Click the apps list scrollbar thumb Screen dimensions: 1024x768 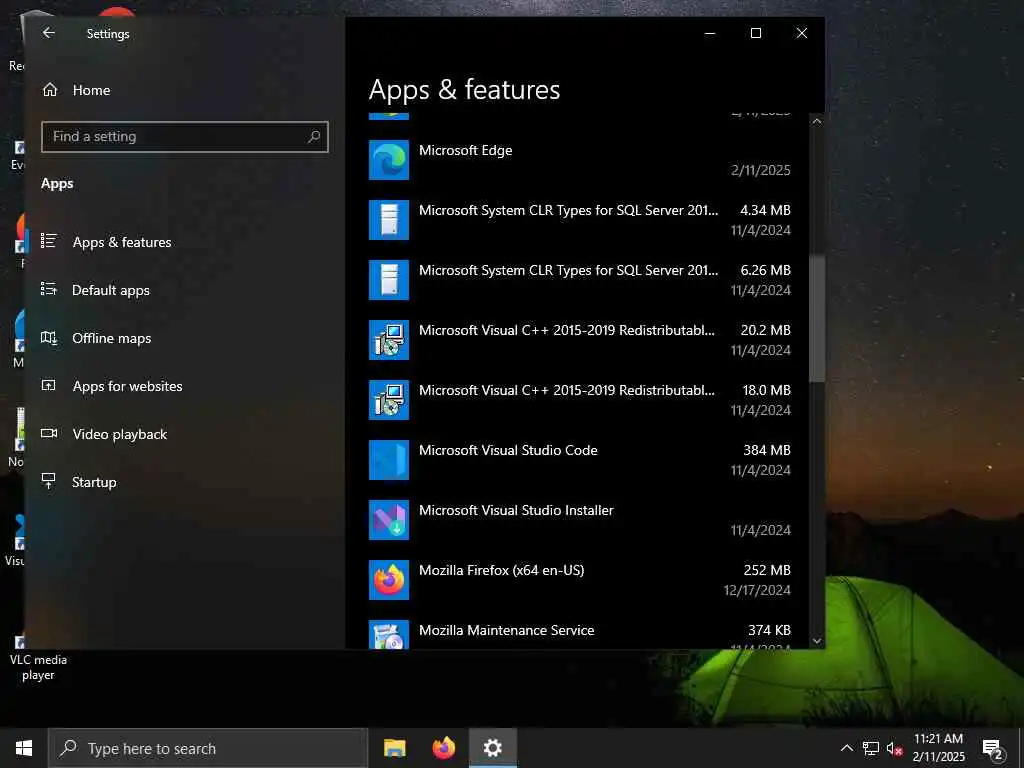coord(816,319)
